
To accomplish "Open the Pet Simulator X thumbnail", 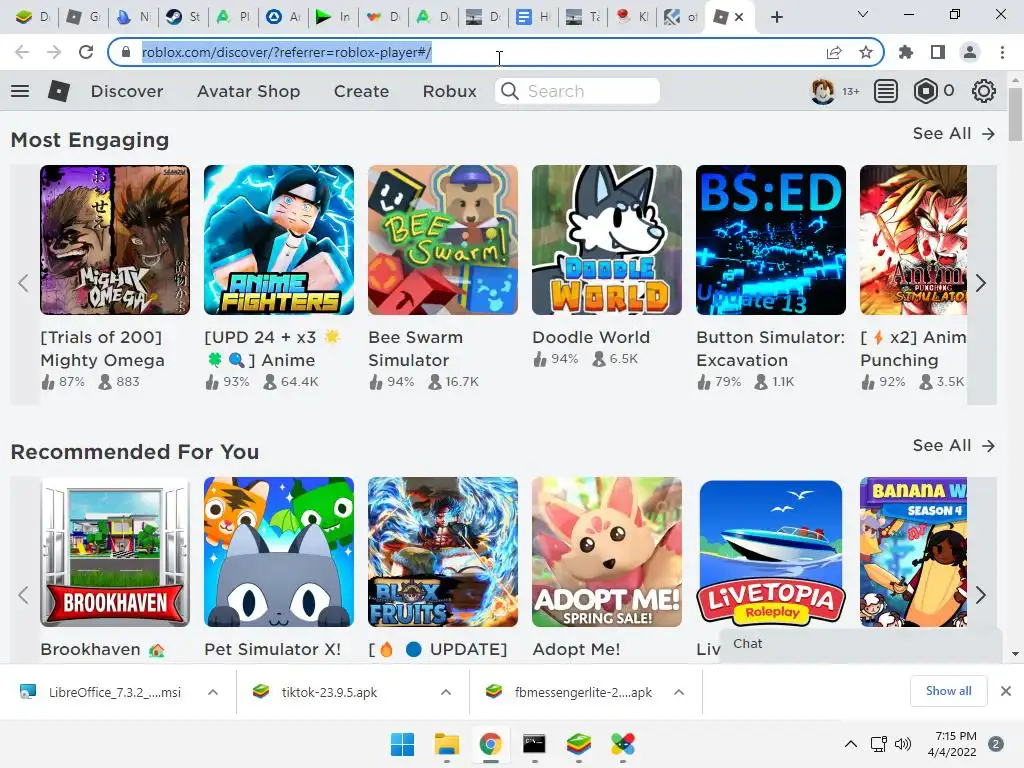I will point(279,552).
